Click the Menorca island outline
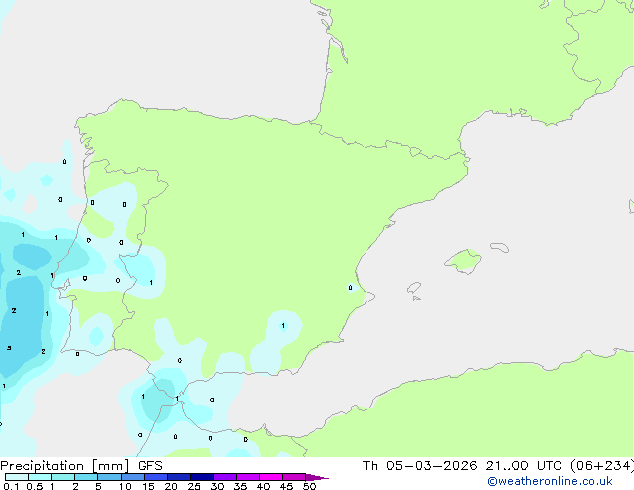 (x=499, y=247)
